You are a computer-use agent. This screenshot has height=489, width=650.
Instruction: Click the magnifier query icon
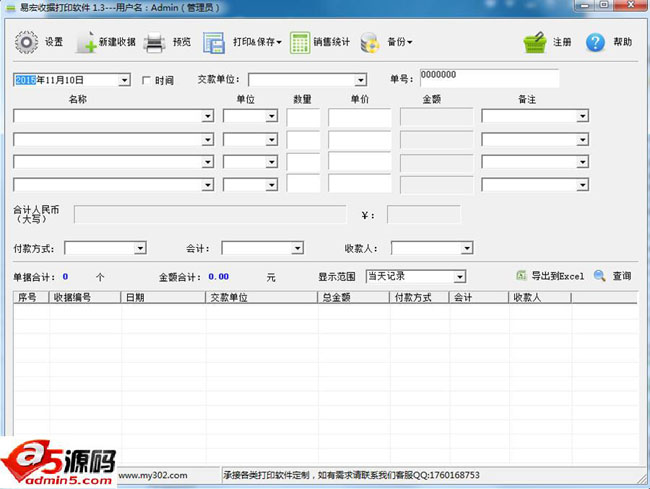(599, 276)
